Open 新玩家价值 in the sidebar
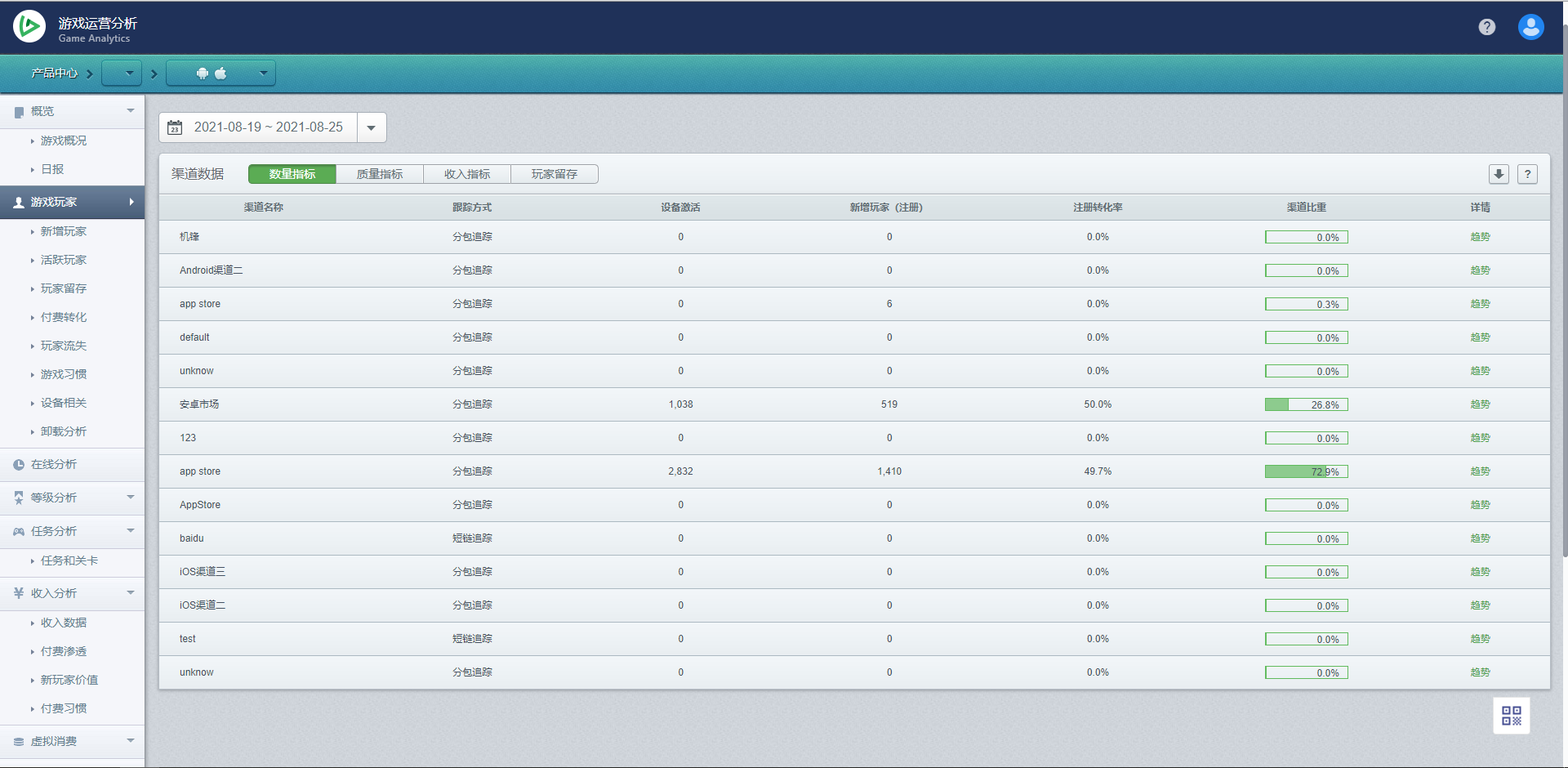This screenshot has height=768, width=1568. click(69, 680)
